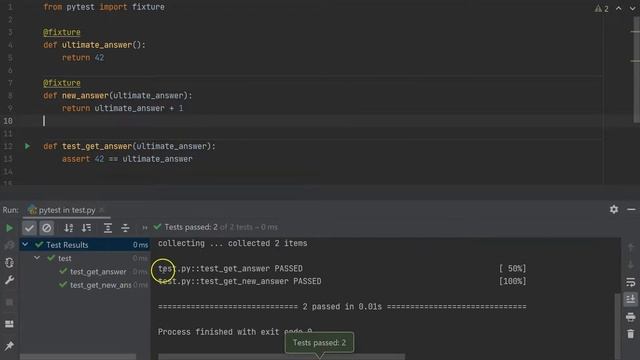Toggle Show Passed tests filter
Image resolution: width=640 pixels, height=360 pixels.
point(29,228)
